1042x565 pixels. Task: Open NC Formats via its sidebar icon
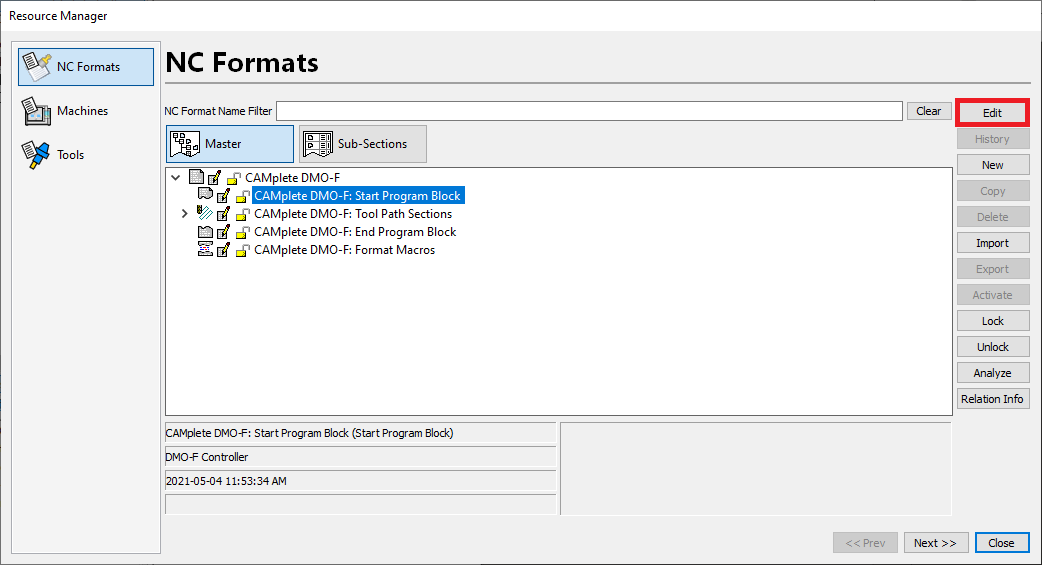coord(37,66)
